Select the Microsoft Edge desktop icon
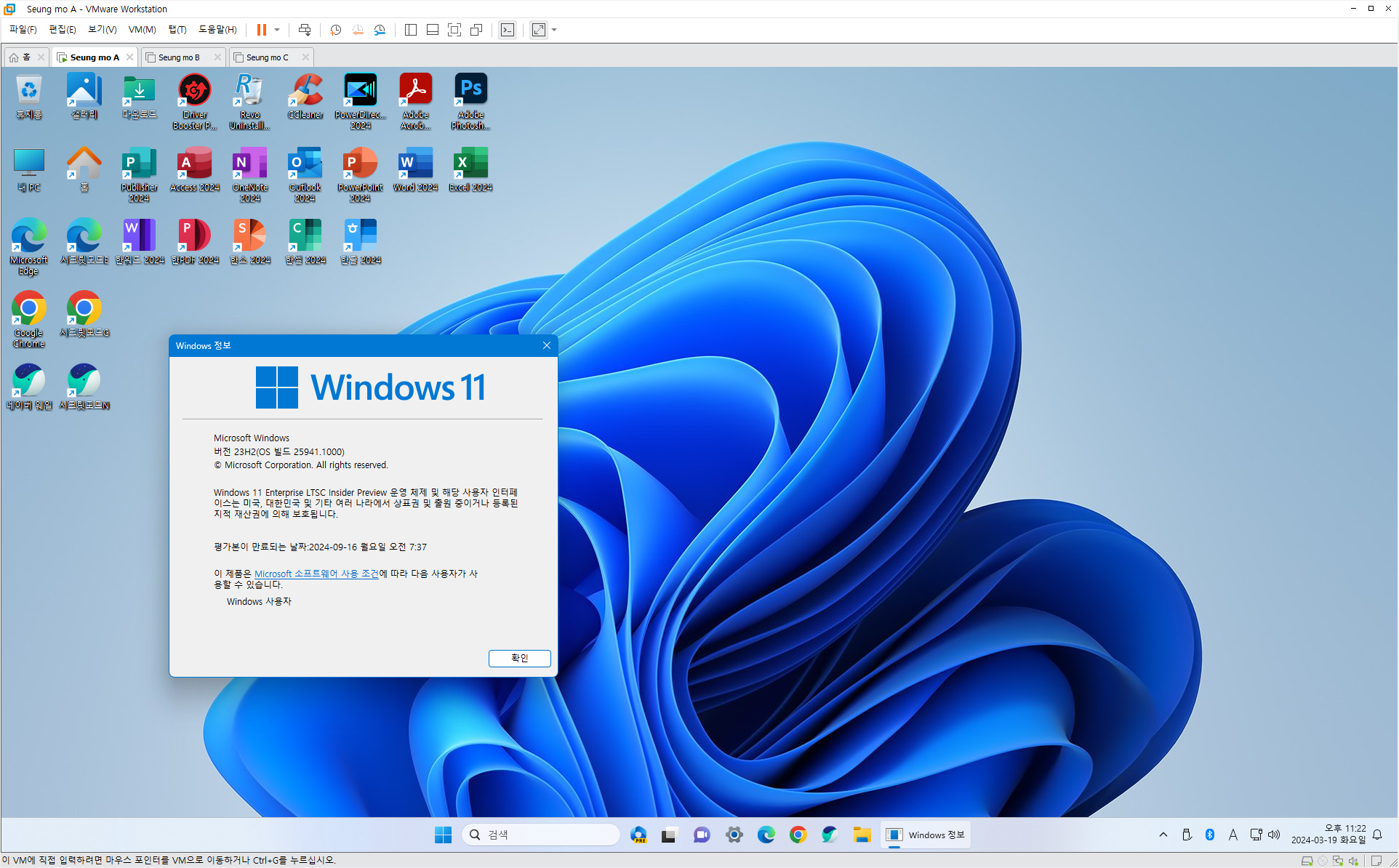Screen dimensions: 1399x868 click(x=29, y=247)
